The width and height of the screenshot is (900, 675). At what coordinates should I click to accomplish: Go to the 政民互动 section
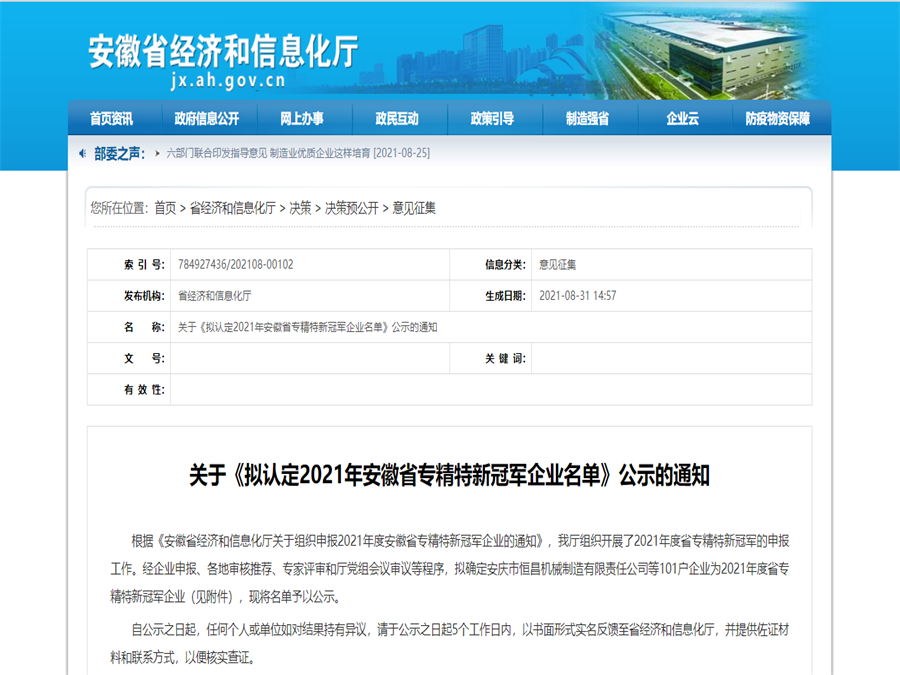pyautogui.click(x=397, y=118)
